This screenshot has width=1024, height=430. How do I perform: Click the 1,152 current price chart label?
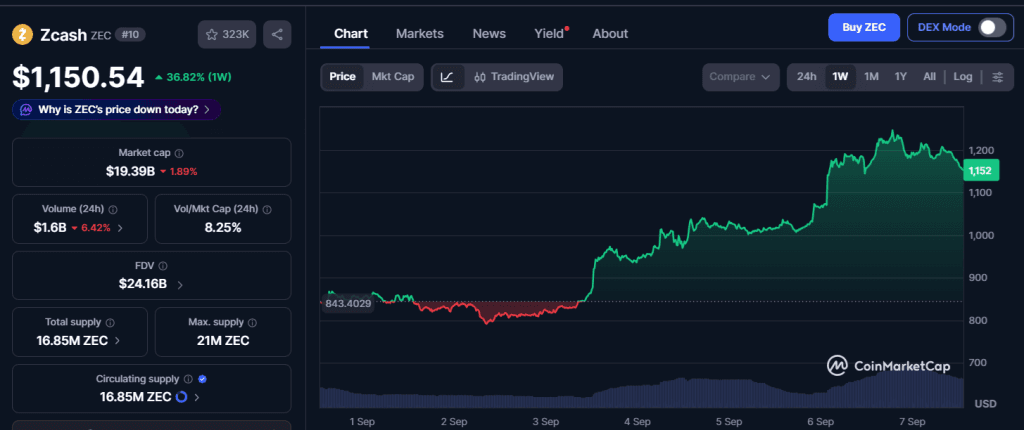point(980,171)
